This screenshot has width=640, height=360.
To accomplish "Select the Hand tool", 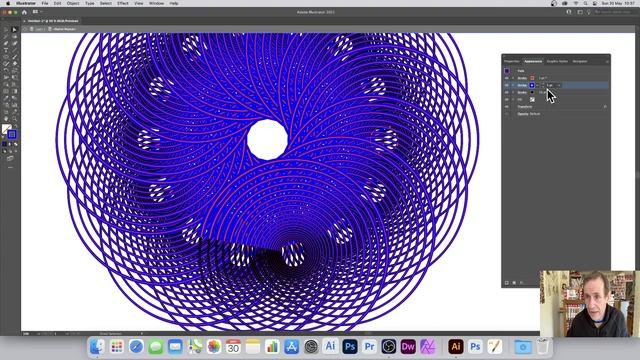I will 6,119.
